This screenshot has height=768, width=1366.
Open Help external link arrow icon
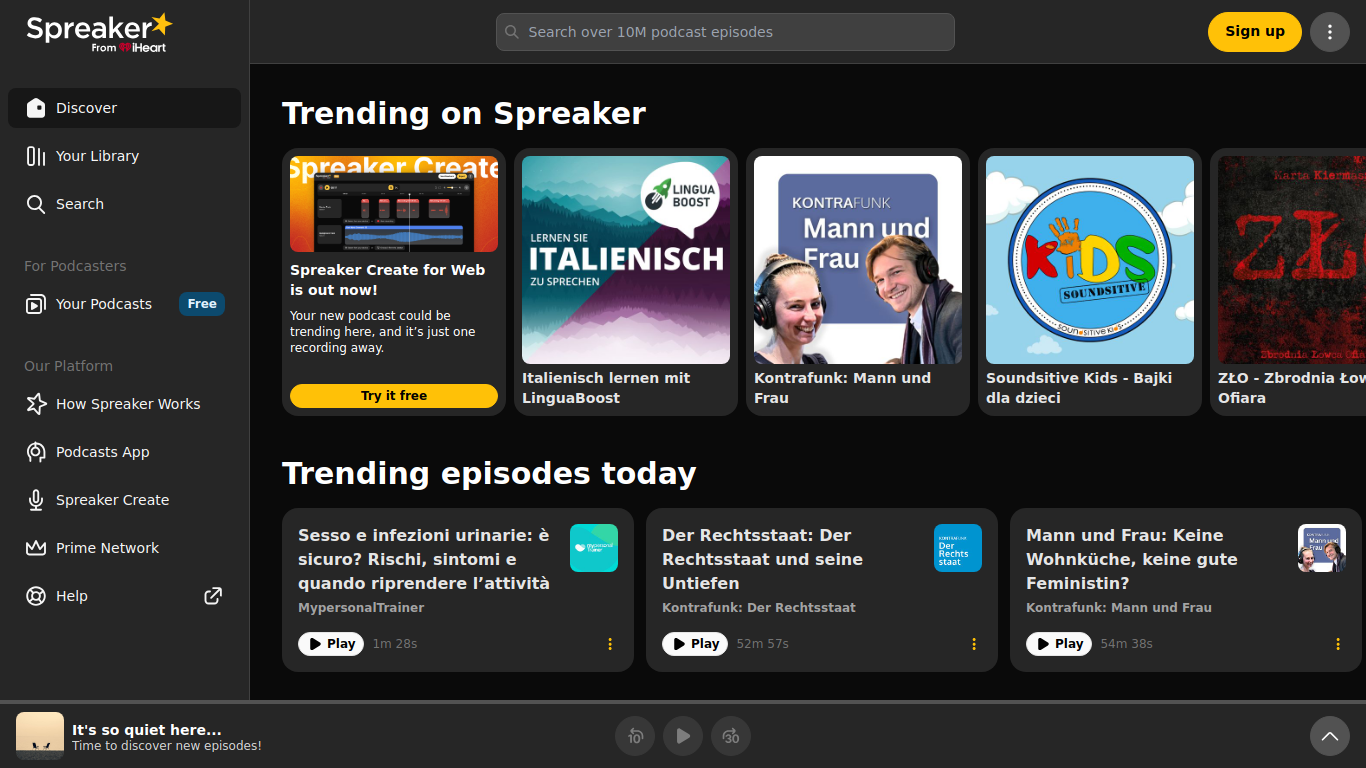[x=213, y=596]
